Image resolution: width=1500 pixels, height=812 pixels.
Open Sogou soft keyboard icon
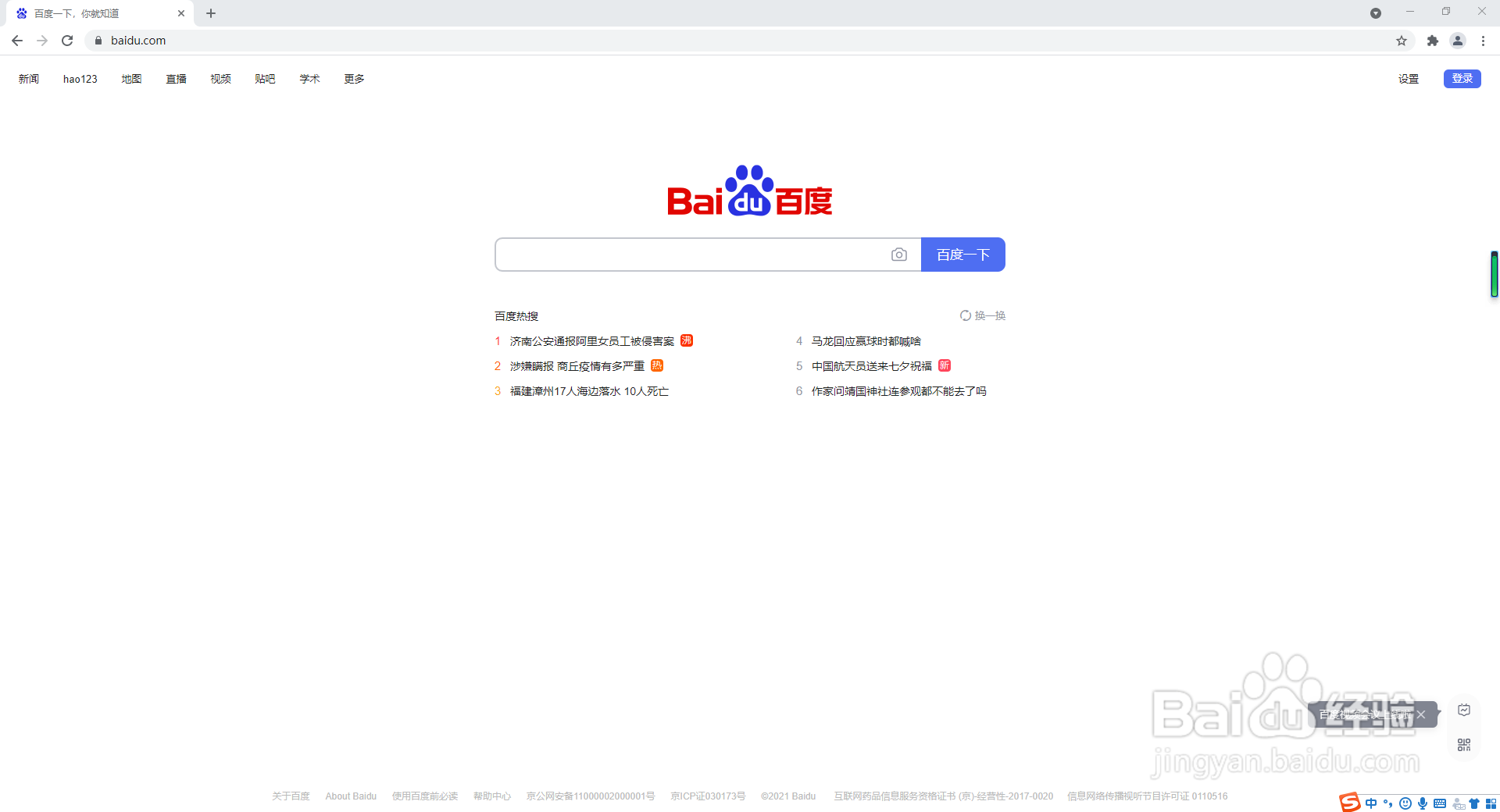point(1440,803)
